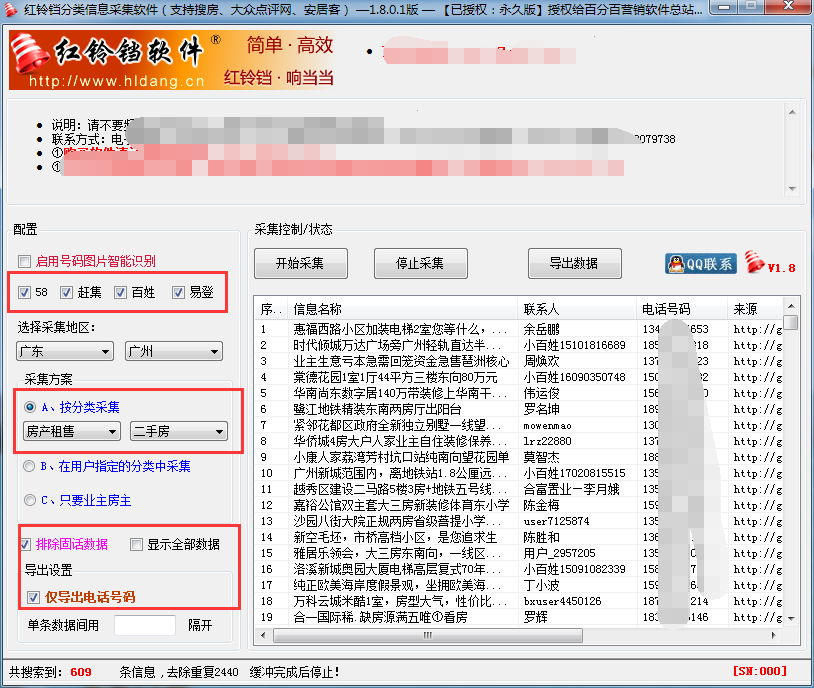Toggle 排除固话数据 checkbox
The height and width of the screenshot is (688, 814).
click(x=25, y=544)
